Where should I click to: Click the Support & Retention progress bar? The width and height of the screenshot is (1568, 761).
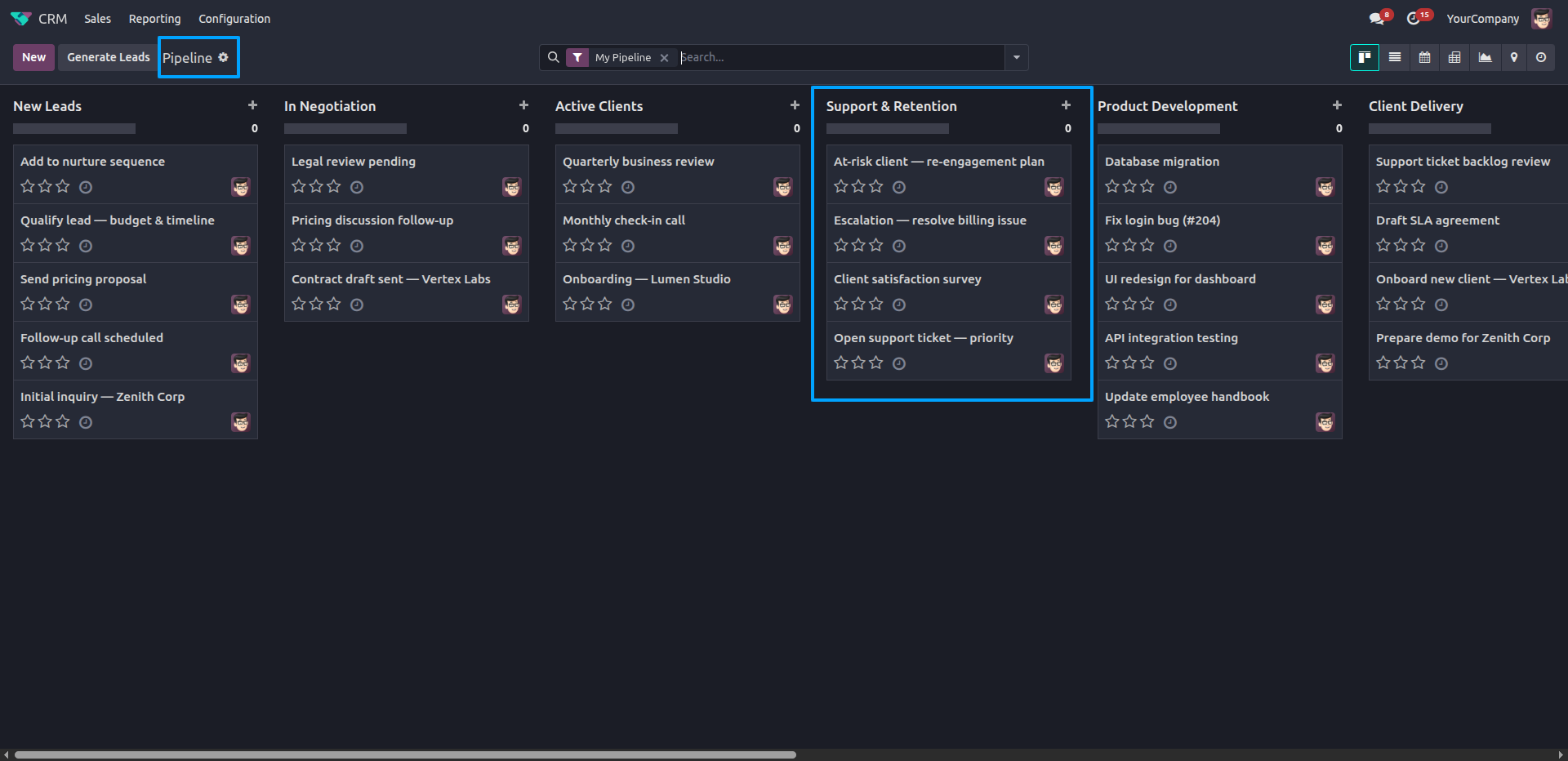888,129
